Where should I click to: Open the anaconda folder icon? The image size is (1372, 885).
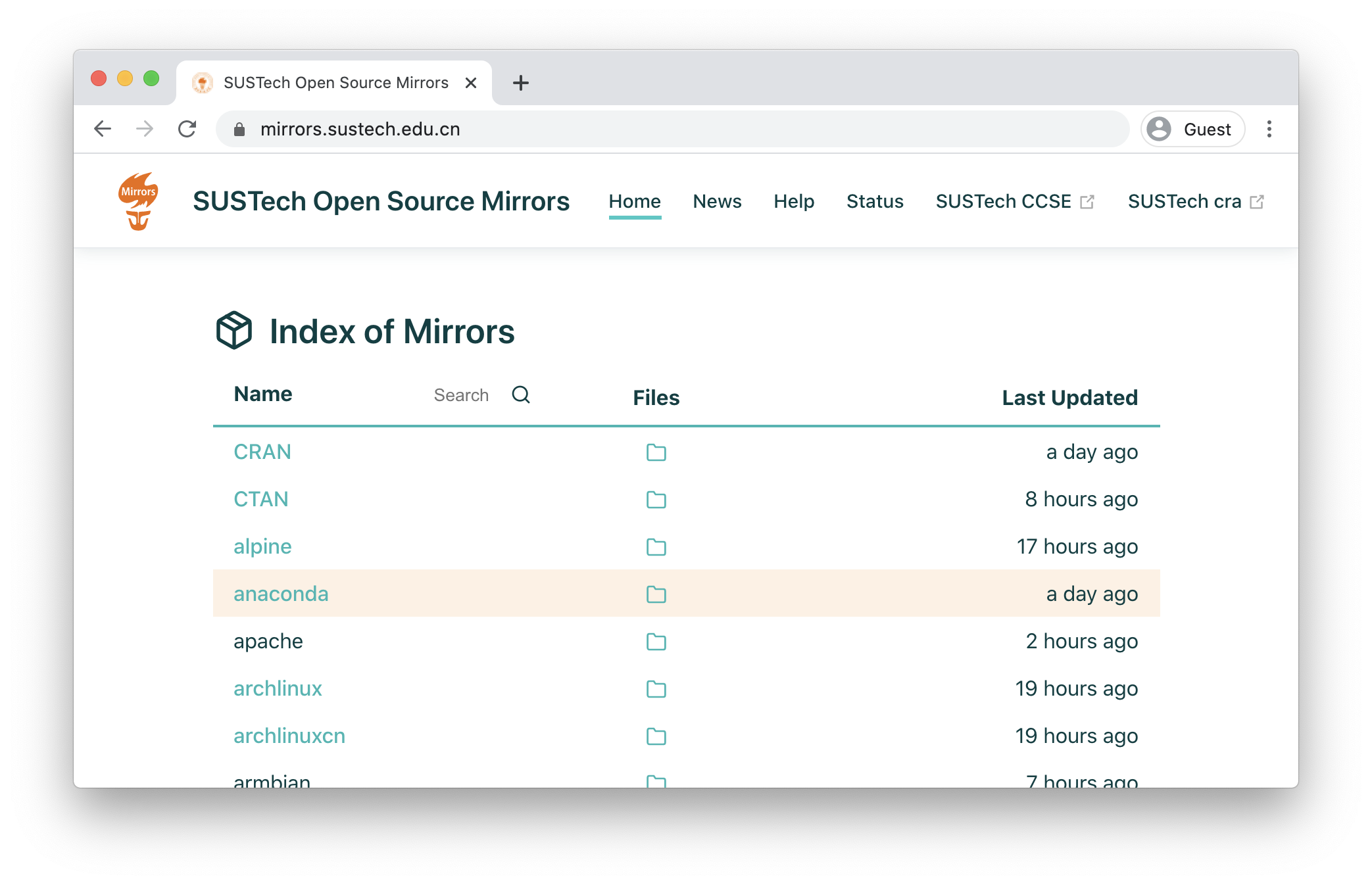[x=656, y=594]
